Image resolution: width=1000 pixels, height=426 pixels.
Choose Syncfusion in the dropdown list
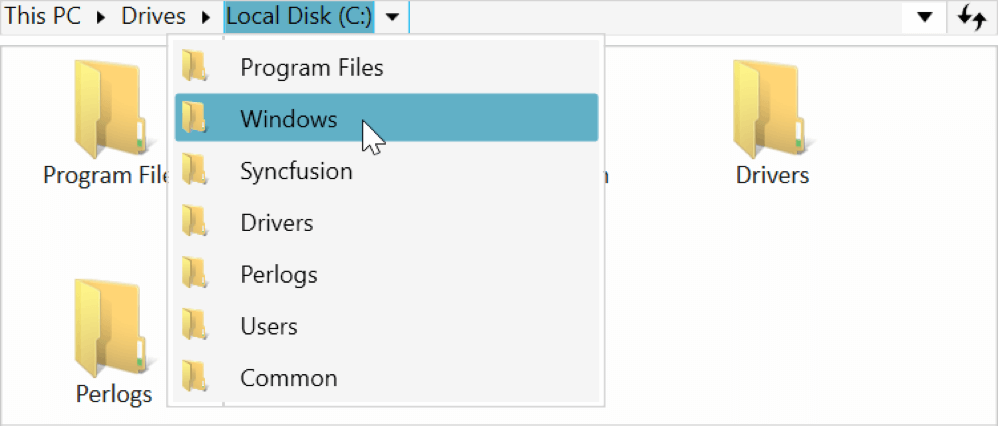tap(296, 171)
